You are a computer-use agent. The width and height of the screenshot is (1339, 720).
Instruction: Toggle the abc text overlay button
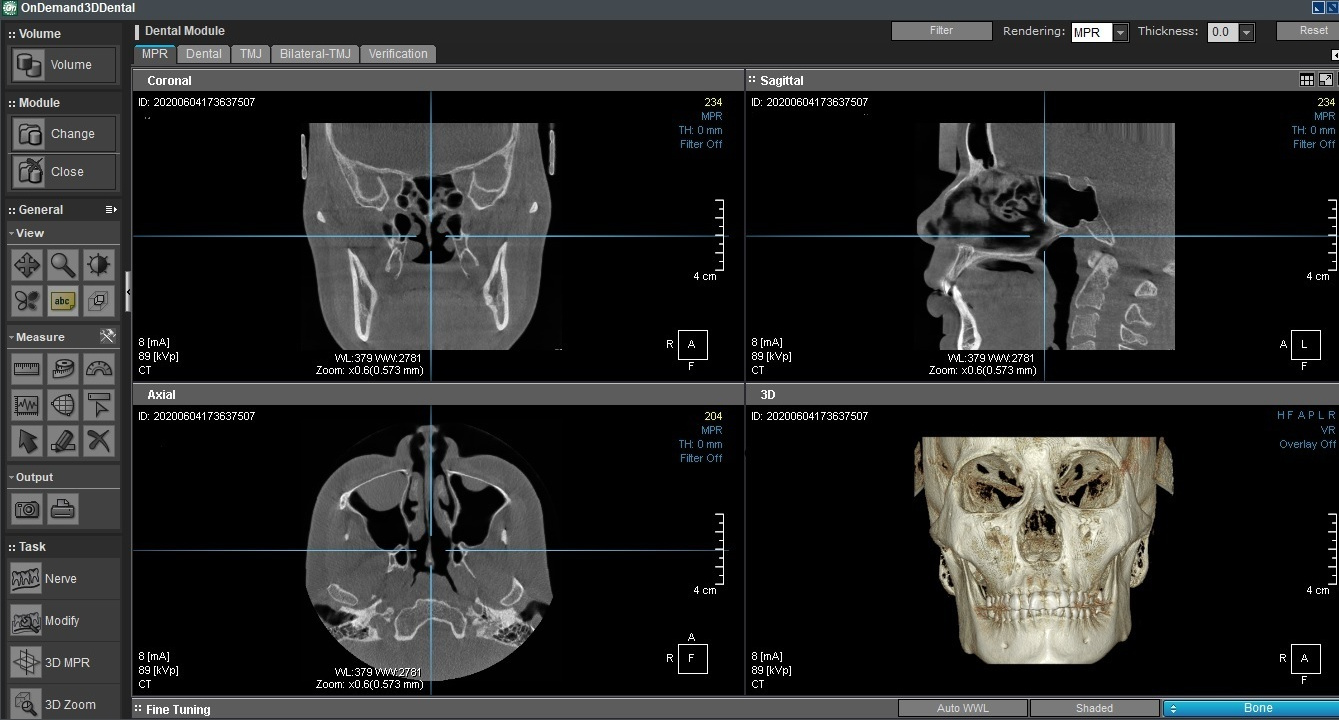pyautogui.click(x=63, y=300)
